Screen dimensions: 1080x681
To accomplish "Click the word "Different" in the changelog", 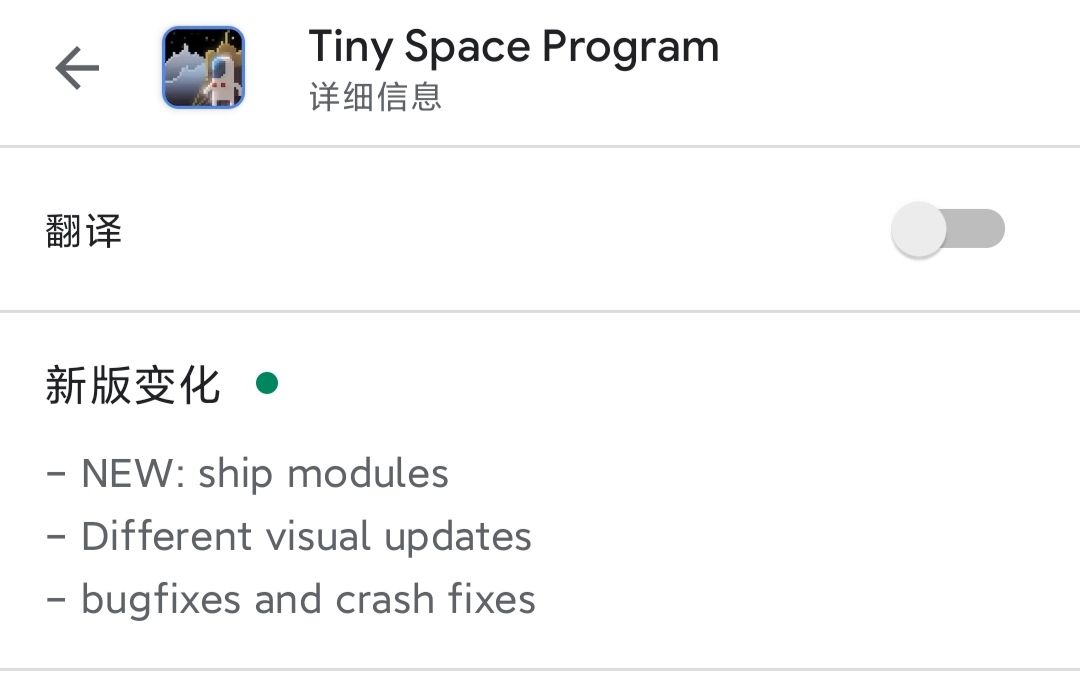I will (167, 537).
